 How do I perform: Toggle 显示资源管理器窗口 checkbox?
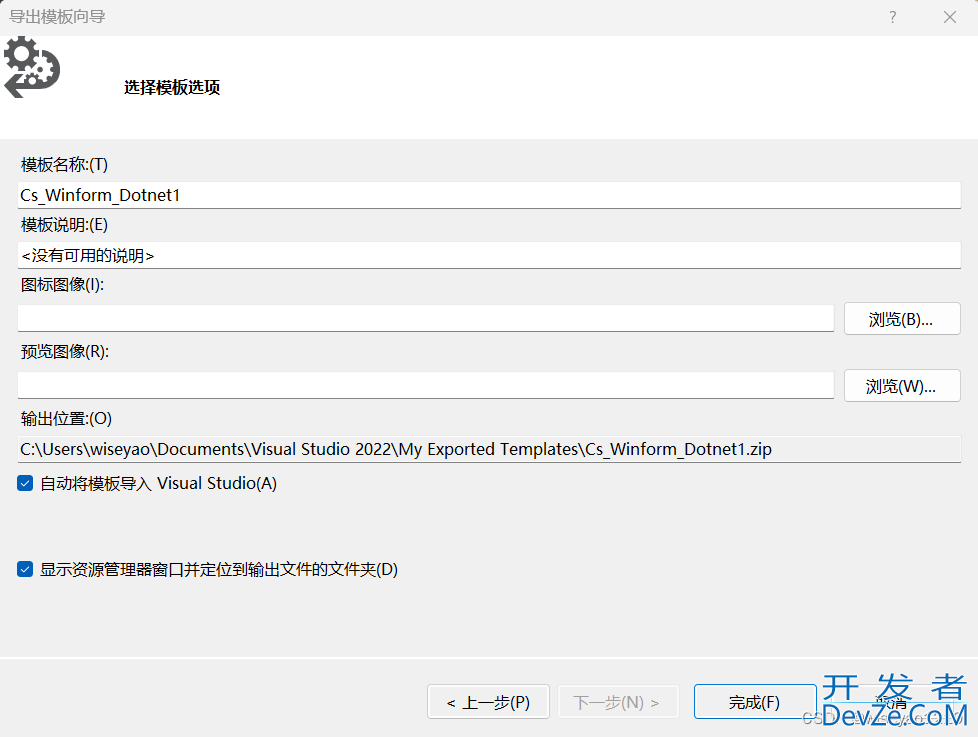25,569
